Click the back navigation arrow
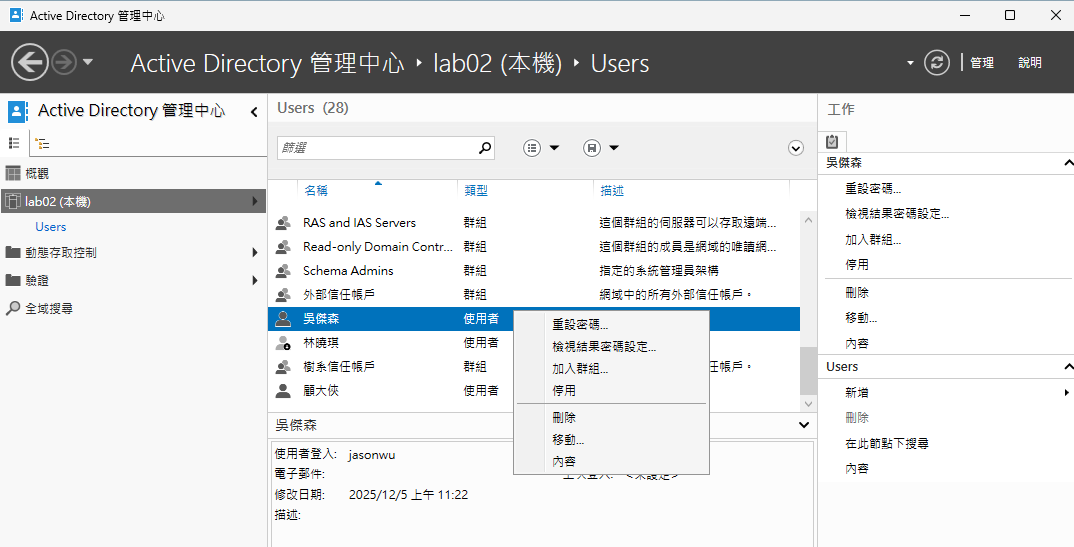 [29, 62]
